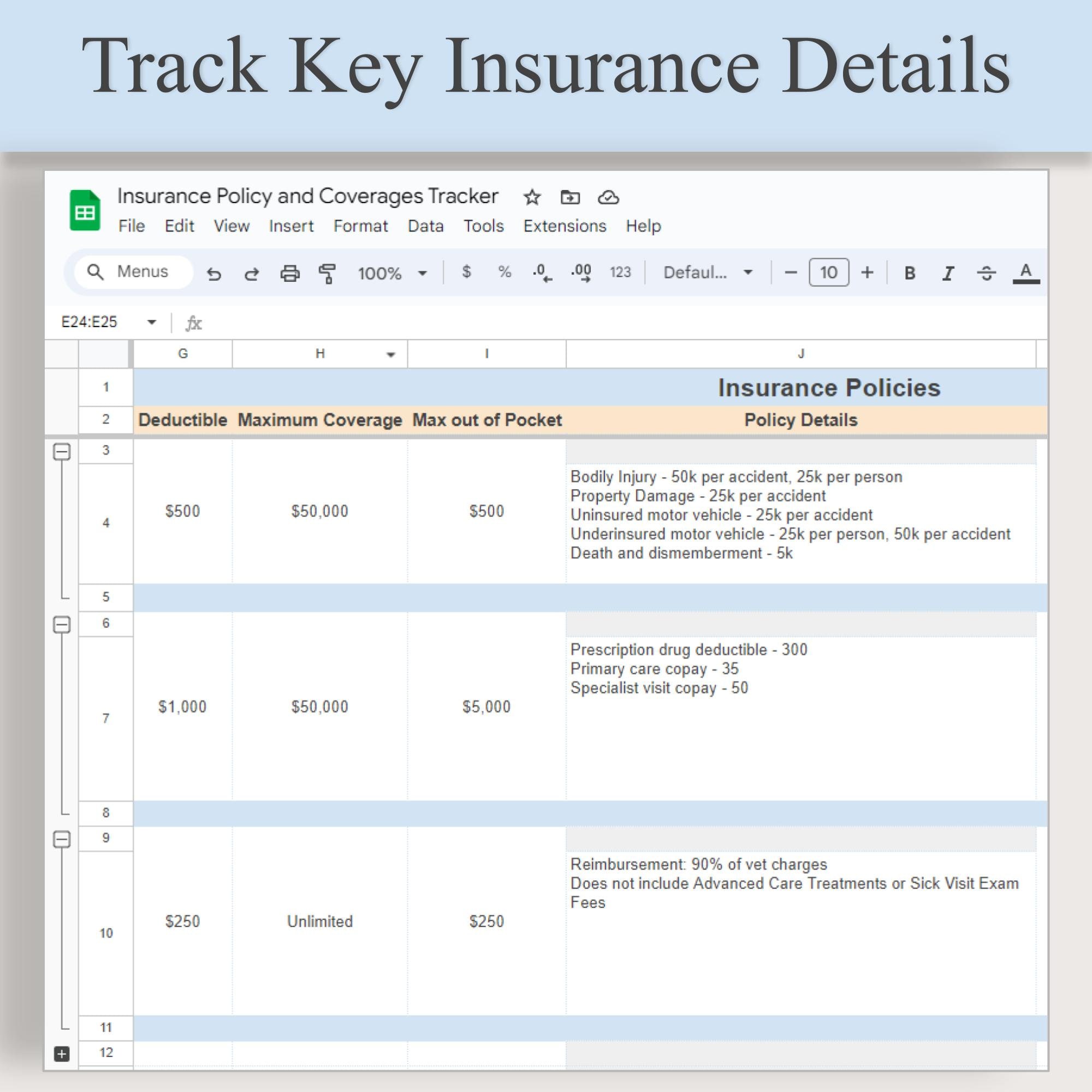Format selection as currency

click(x=466, y=273)
